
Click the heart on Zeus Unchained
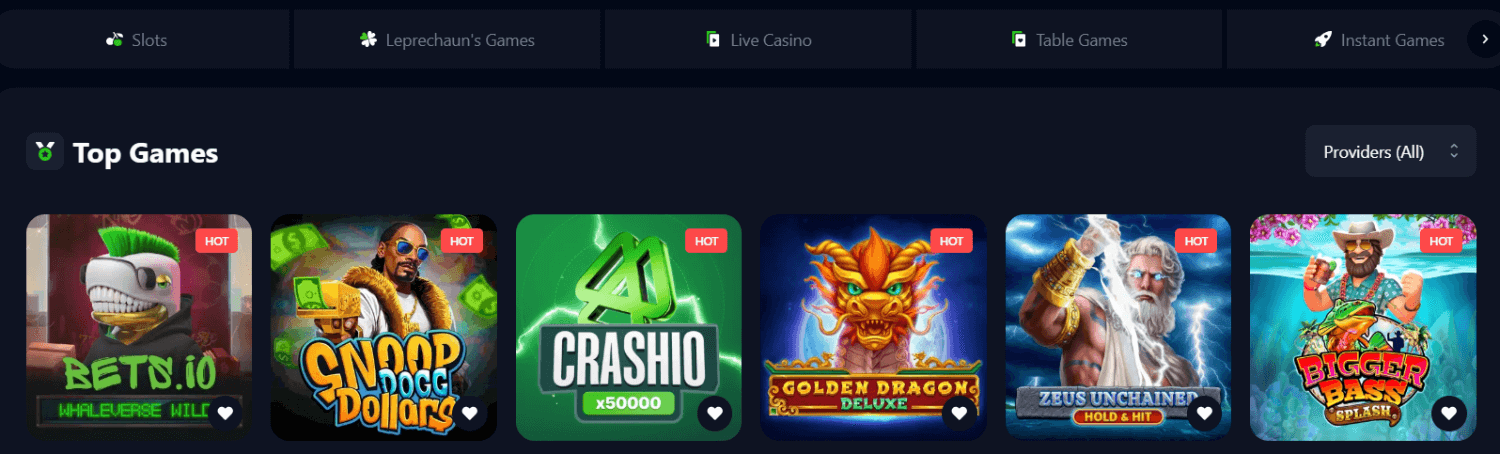[1205, 413]
